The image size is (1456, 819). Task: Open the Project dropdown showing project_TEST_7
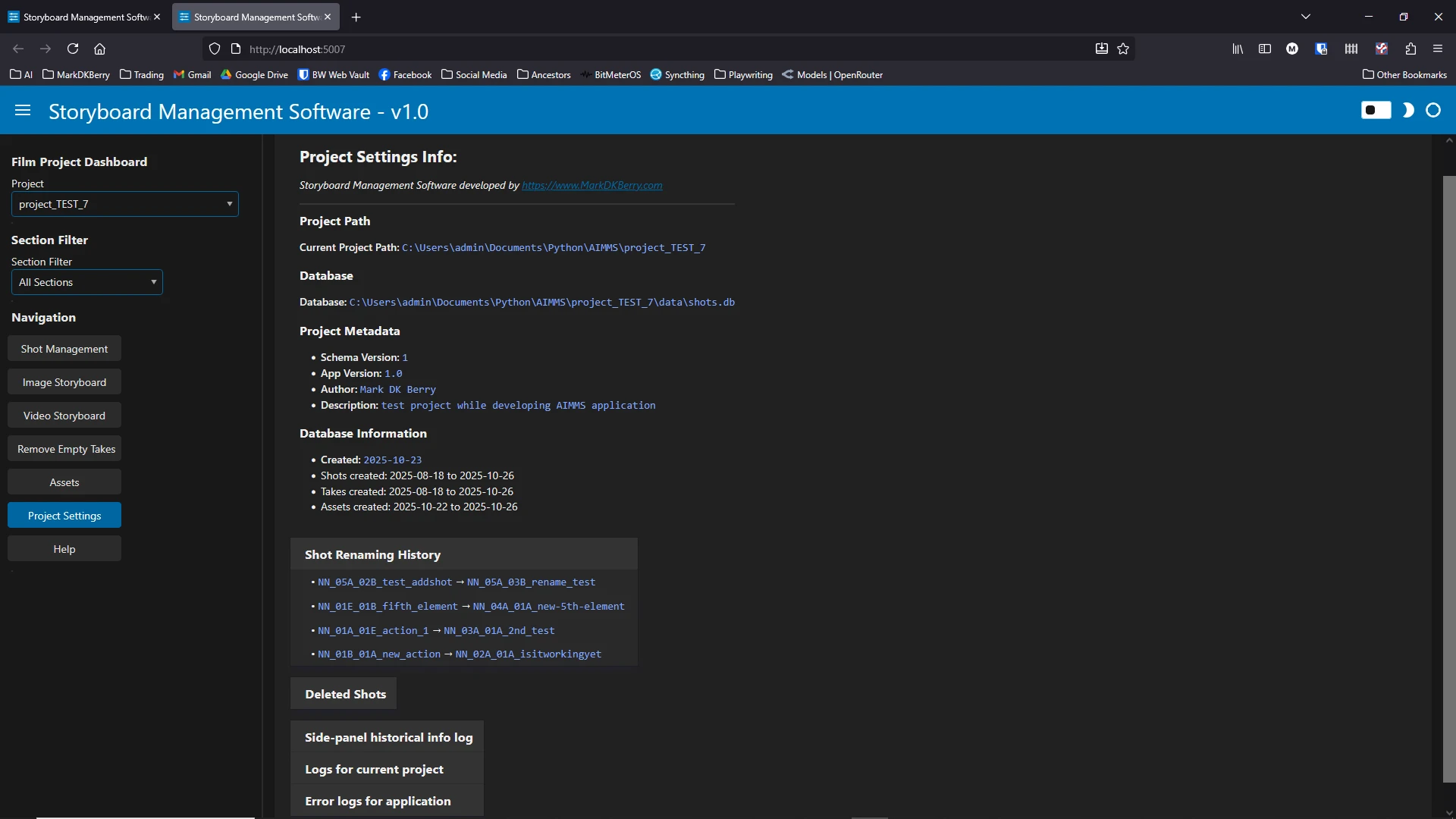125,204
